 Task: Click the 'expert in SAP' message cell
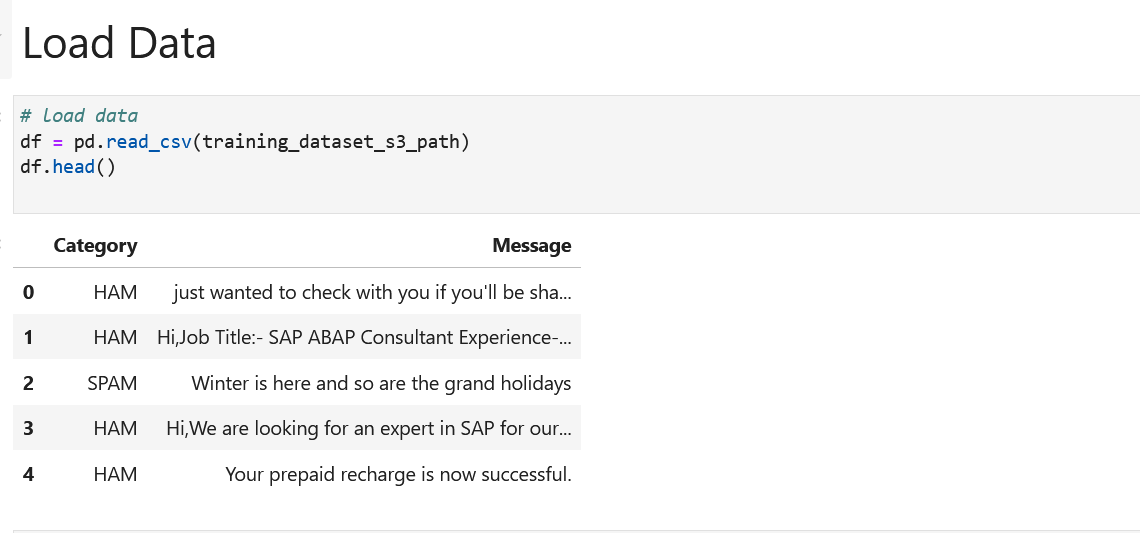[x=369, y=429]
